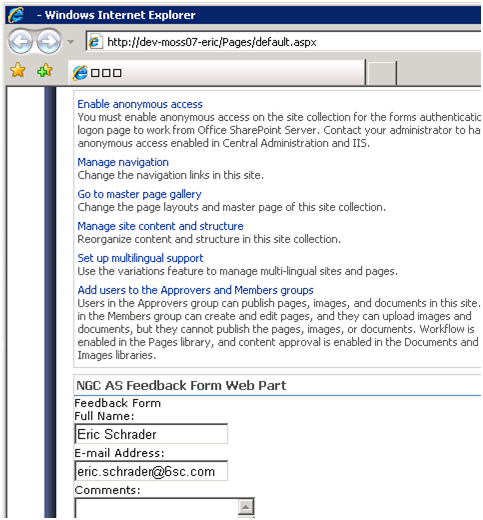Click the browser Forward arrow button

(49, 42)
